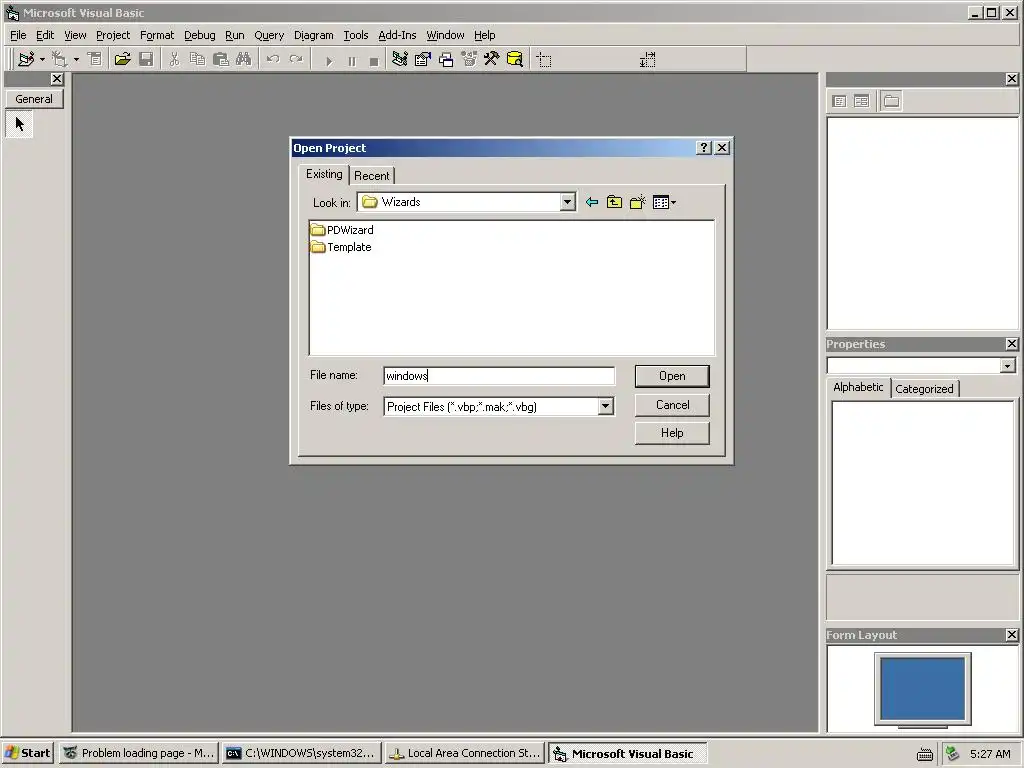1024x768 pixels.
Task: Click the Properties Window toolbar icon
Action: [x=423, y=59]
